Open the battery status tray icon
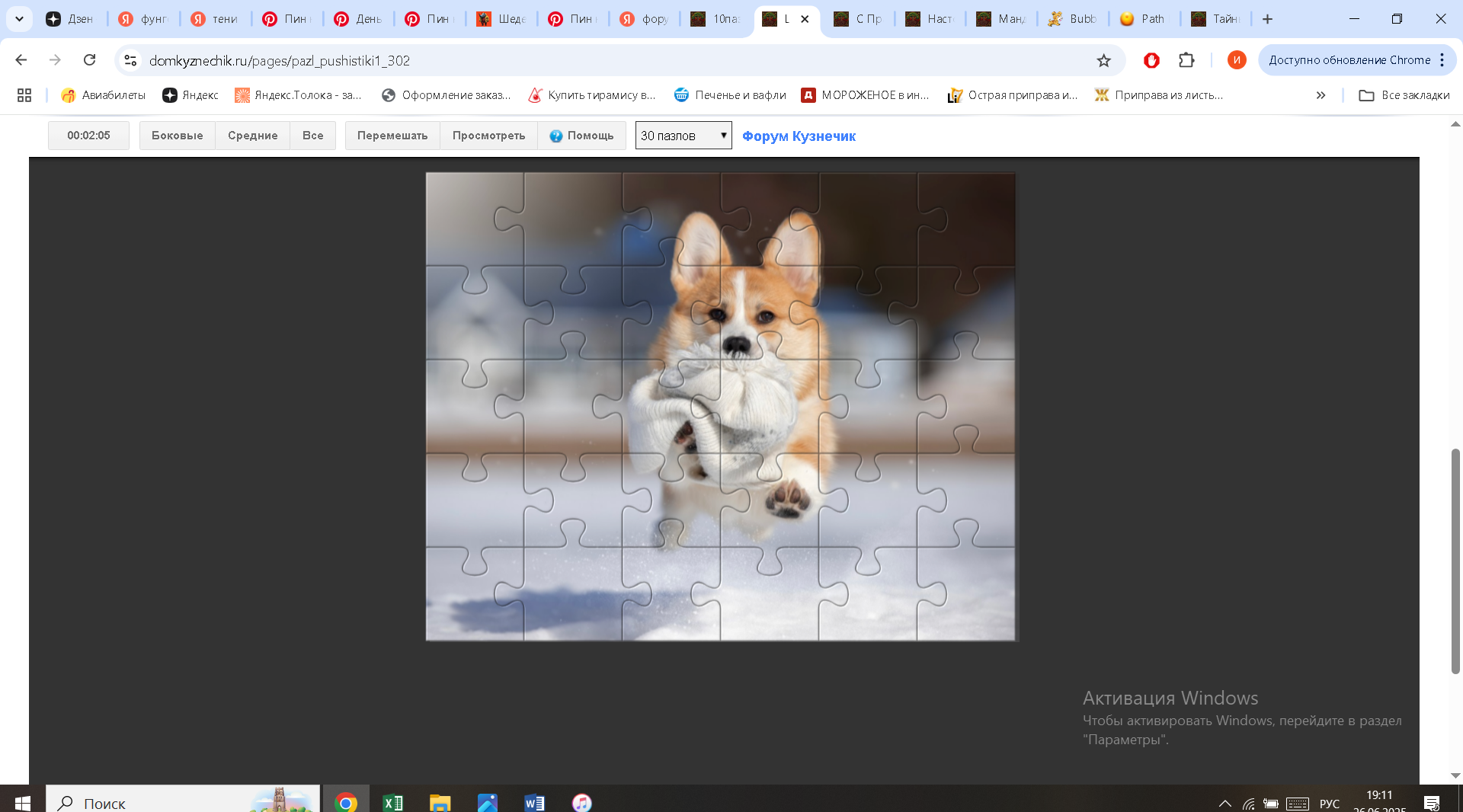The width and height of the screenshot is (1463, 812). (x=1271, y=804)
